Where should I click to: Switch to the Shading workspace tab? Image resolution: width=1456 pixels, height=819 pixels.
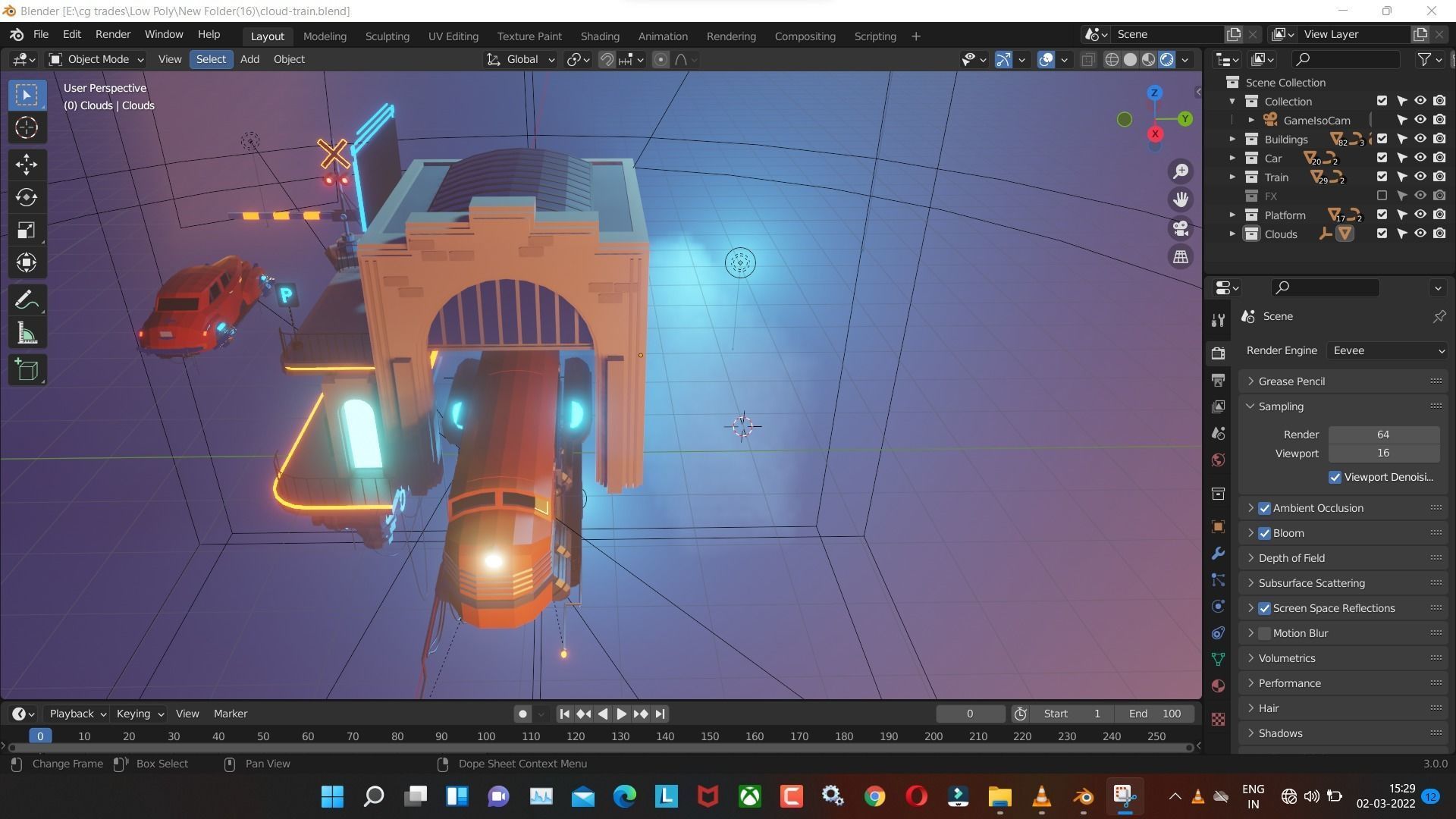point(600,36)
